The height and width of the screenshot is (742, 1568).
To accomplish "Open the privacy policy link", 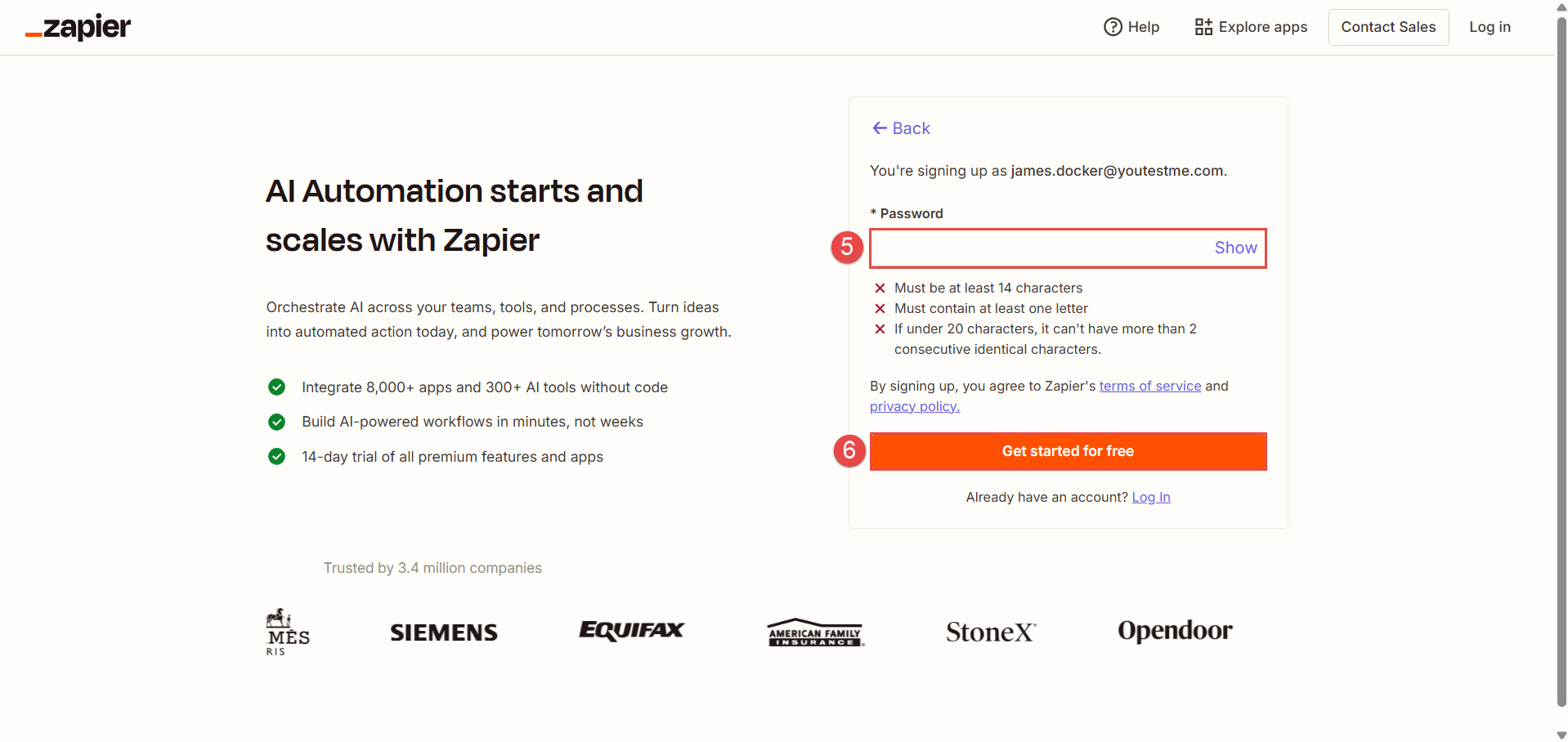I will [914, 406].
